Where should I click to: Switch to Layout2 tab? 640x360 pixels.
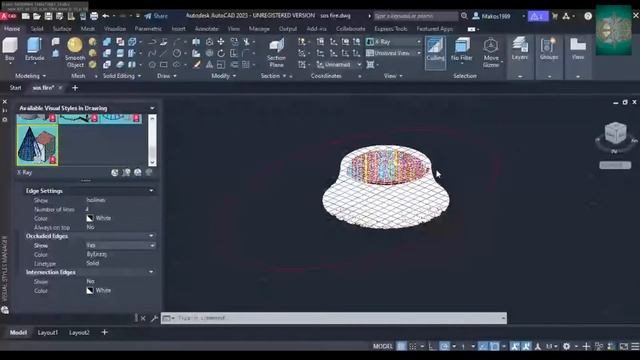(x=79, y=333)
